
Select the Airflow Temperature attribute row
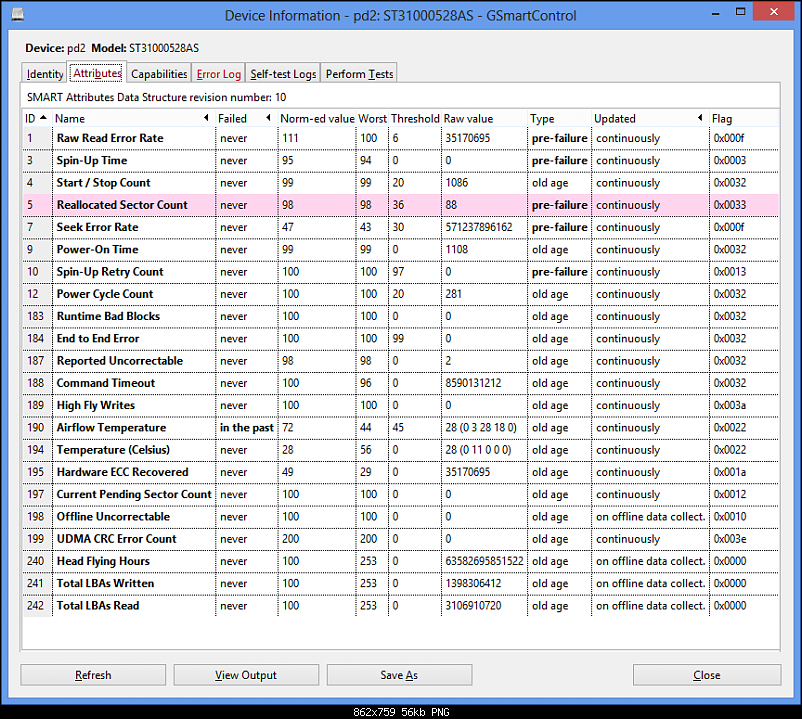(109, 427)
